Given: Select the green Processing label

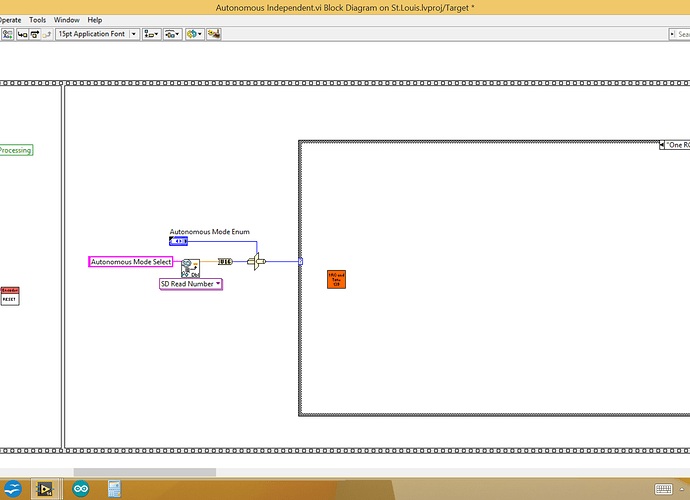Looking at the screenshot, I should click(x=16, y=150).
